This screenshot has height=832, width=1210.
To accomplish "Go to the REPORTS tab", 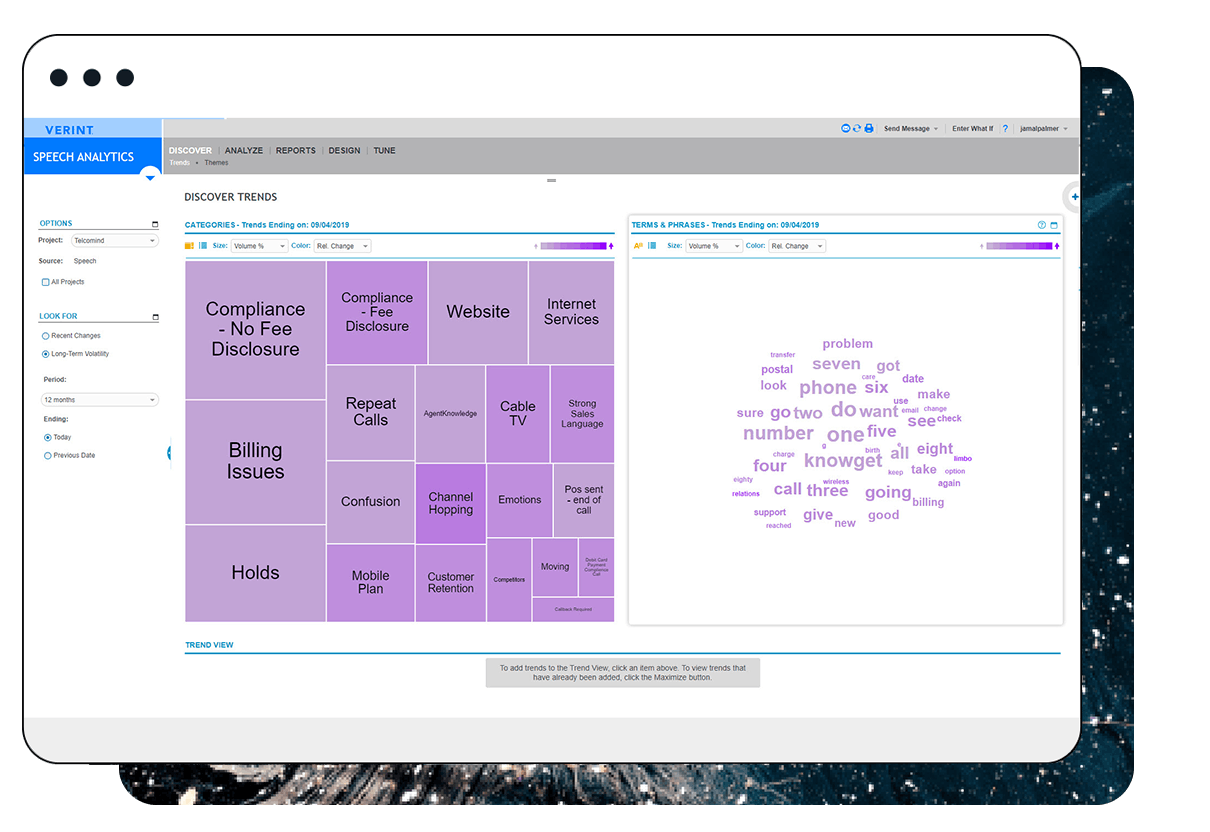I will [x=295, y=151].
